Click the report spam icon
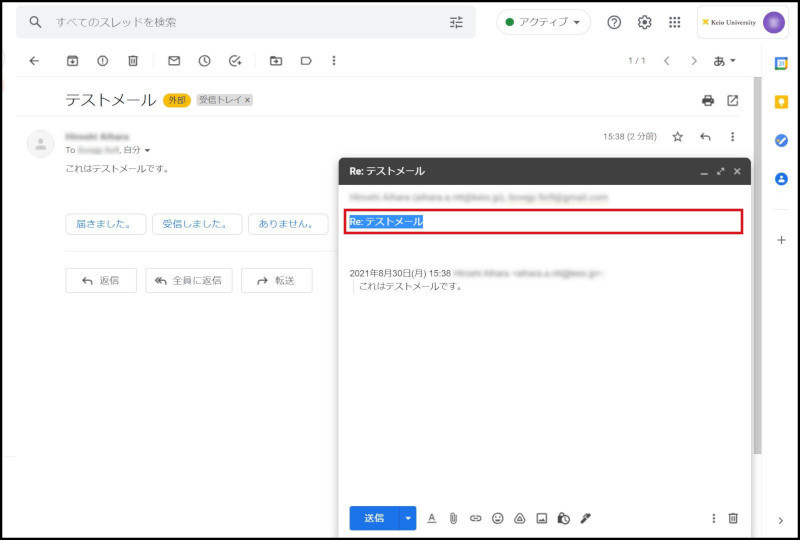The image size is (800, 540). point(102,61)
